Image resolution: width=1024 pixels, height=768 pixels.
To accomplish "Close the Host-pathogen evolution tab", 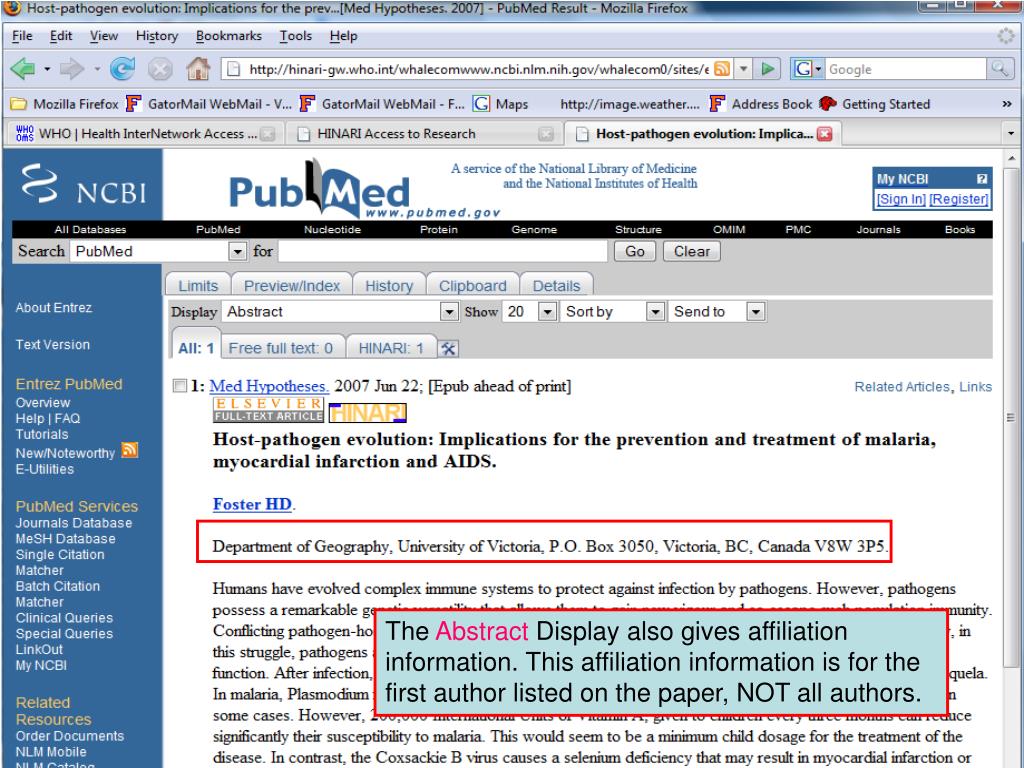I will click(x=825, y=134).
